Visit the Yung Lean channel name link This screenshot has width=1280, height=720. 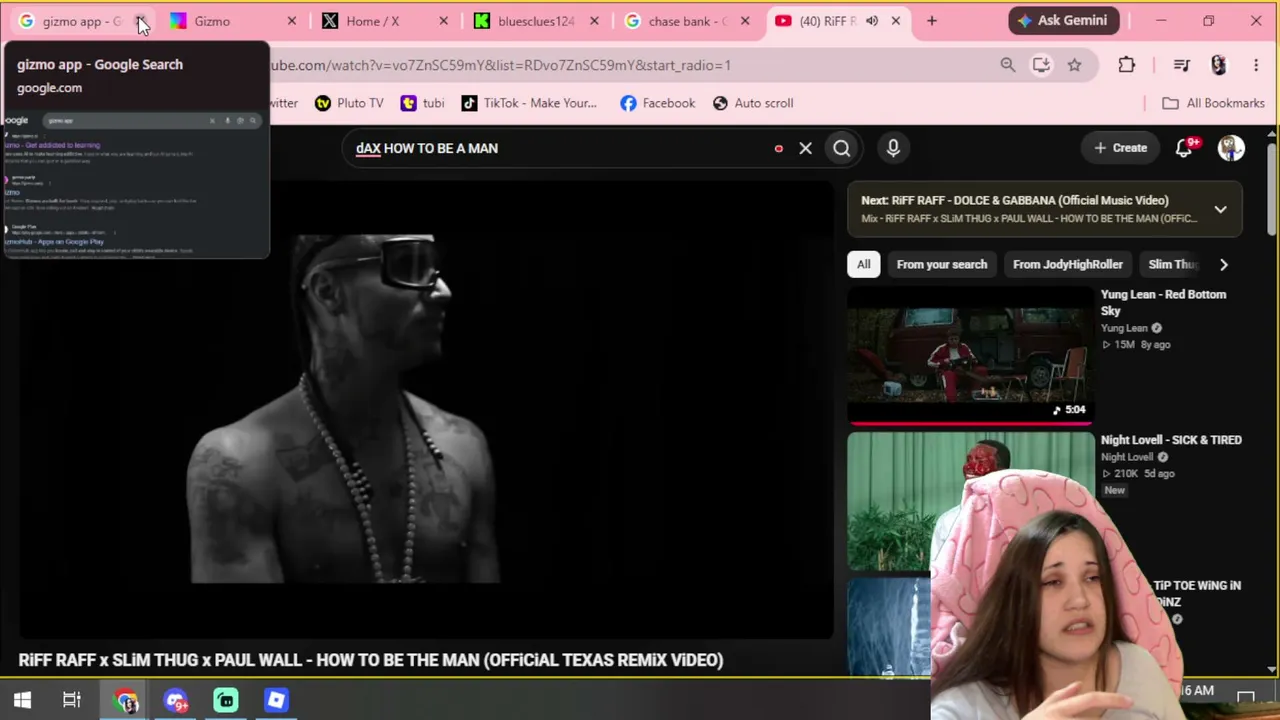click(1124, 328)
